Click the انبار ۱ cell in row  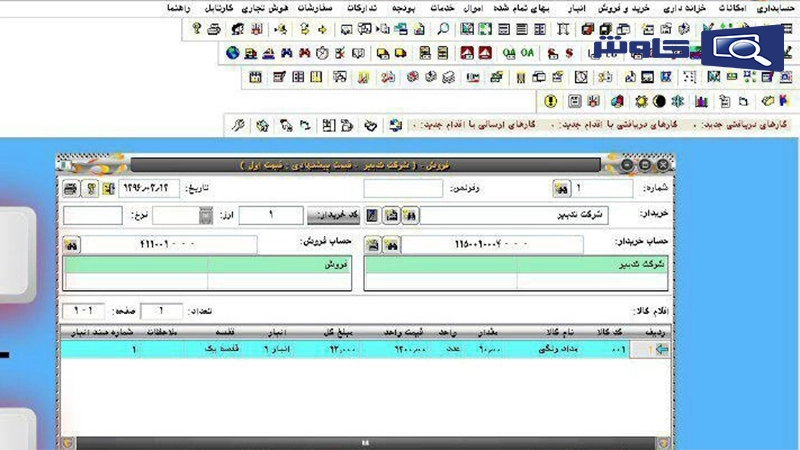click(276, 349)
